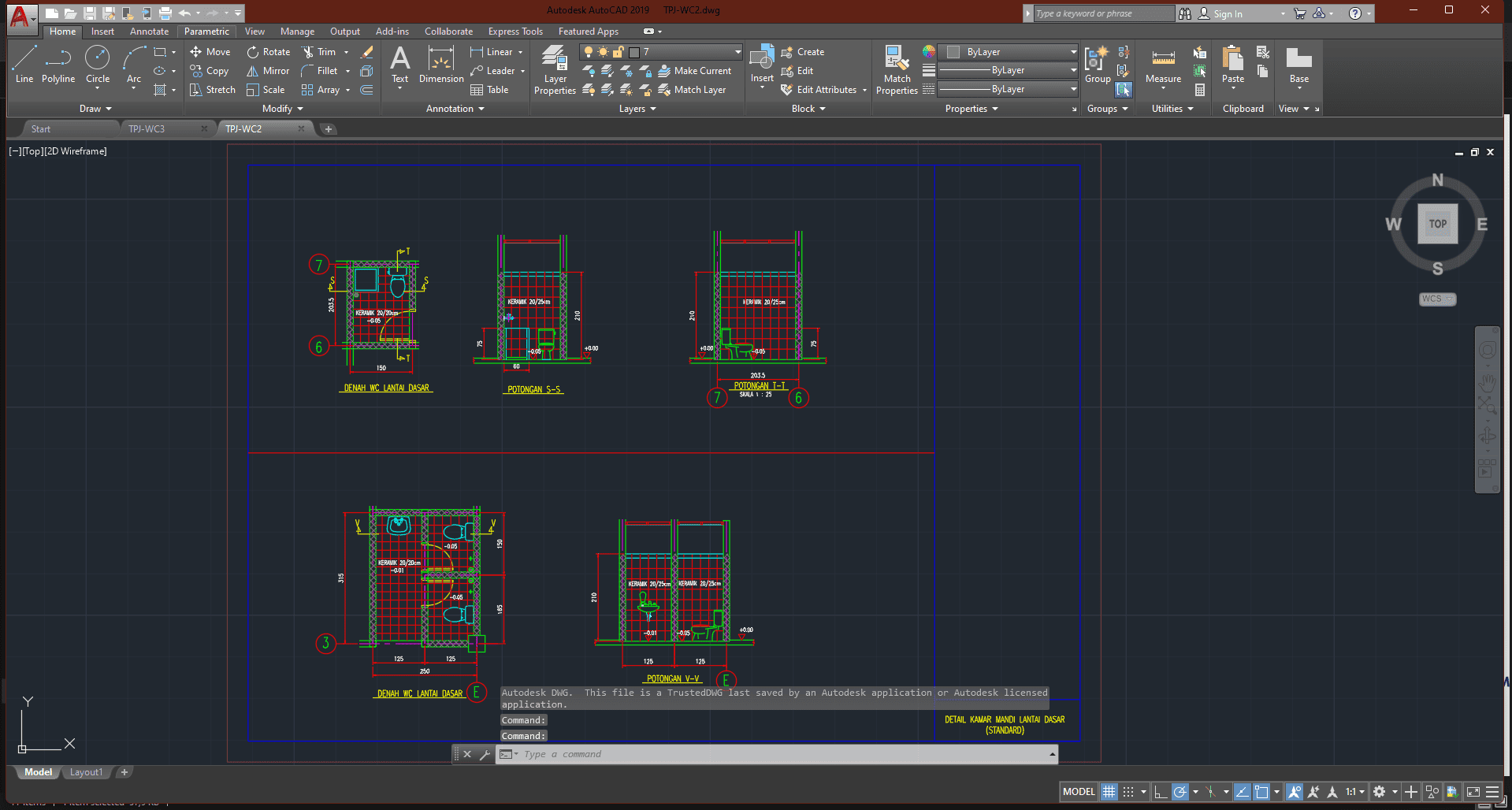This screenshot has width=1512, height=810.
Task: Open the annotation scale 1:1 dropdown
Action: click(1354, 792)
